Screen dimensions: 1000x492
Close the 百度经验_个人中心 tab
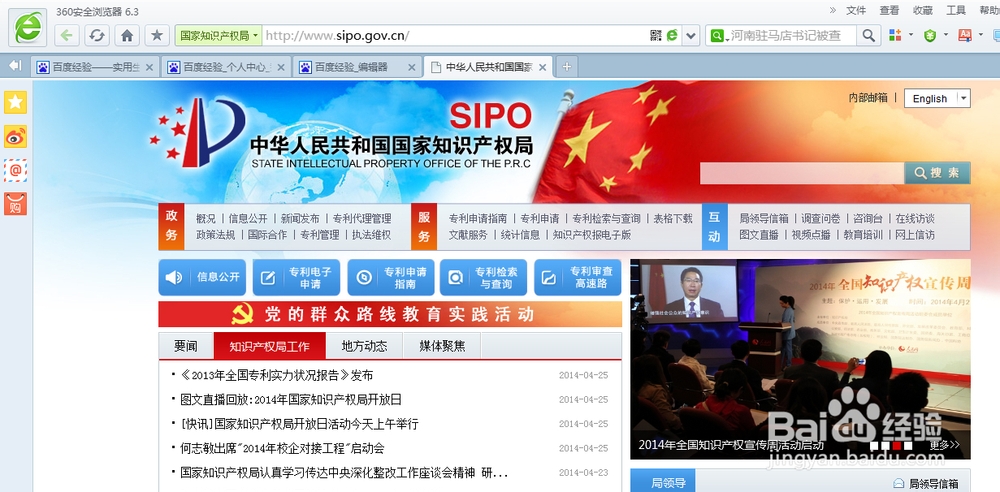tap(281, 67)
